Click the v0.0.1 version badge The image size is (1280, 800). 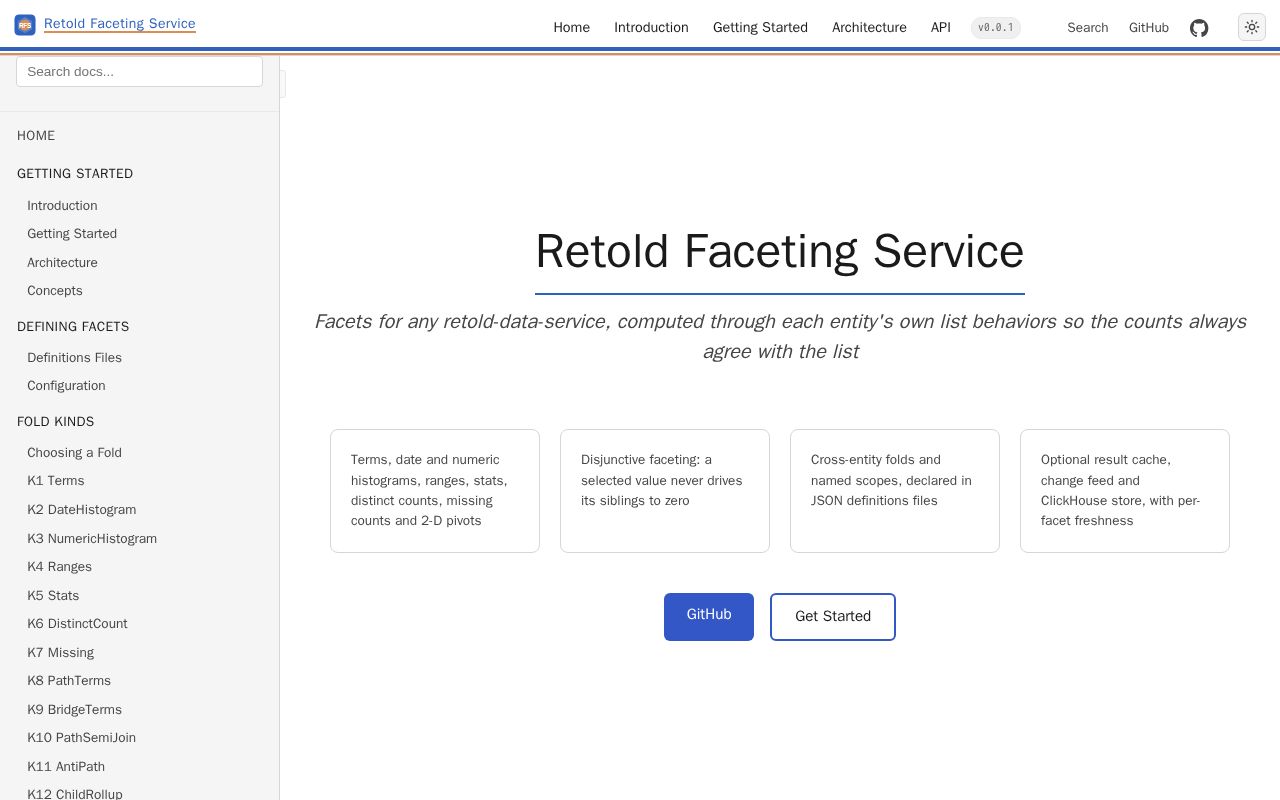996,28
